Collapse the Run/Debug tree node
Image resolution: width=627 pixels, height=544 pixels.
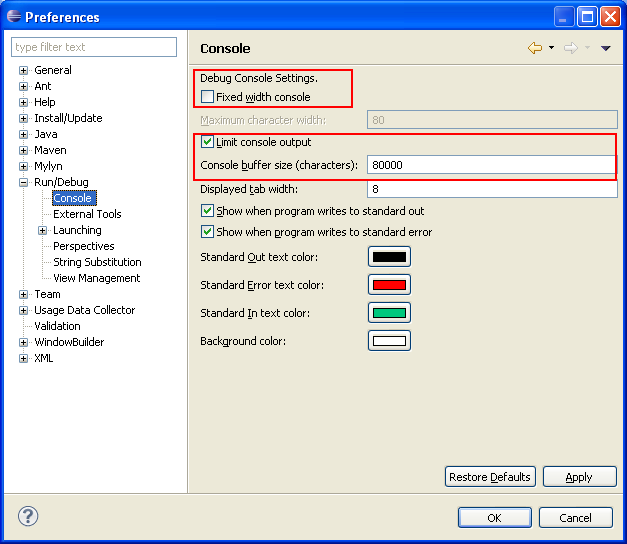coord(23,182)
